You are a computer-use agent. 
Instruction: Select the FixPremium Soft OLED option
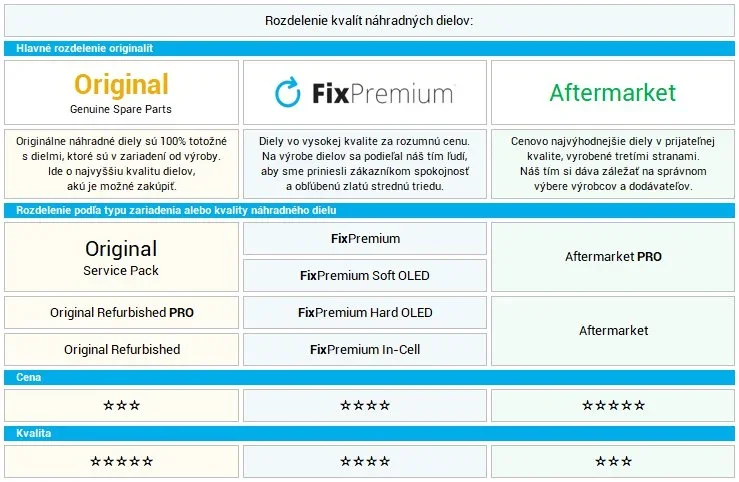[365, 275]
